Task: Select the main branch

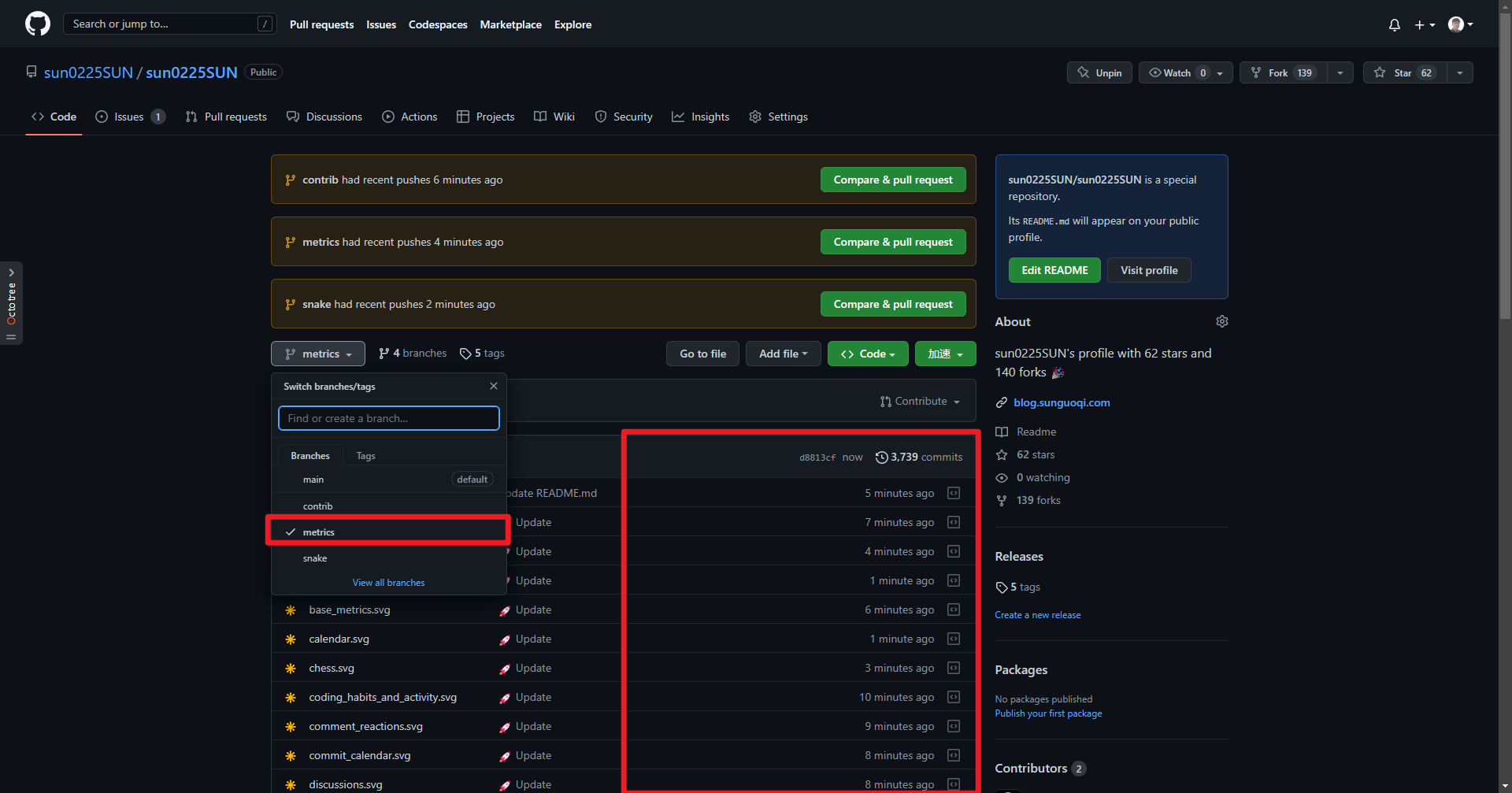Action: [389, 480]
